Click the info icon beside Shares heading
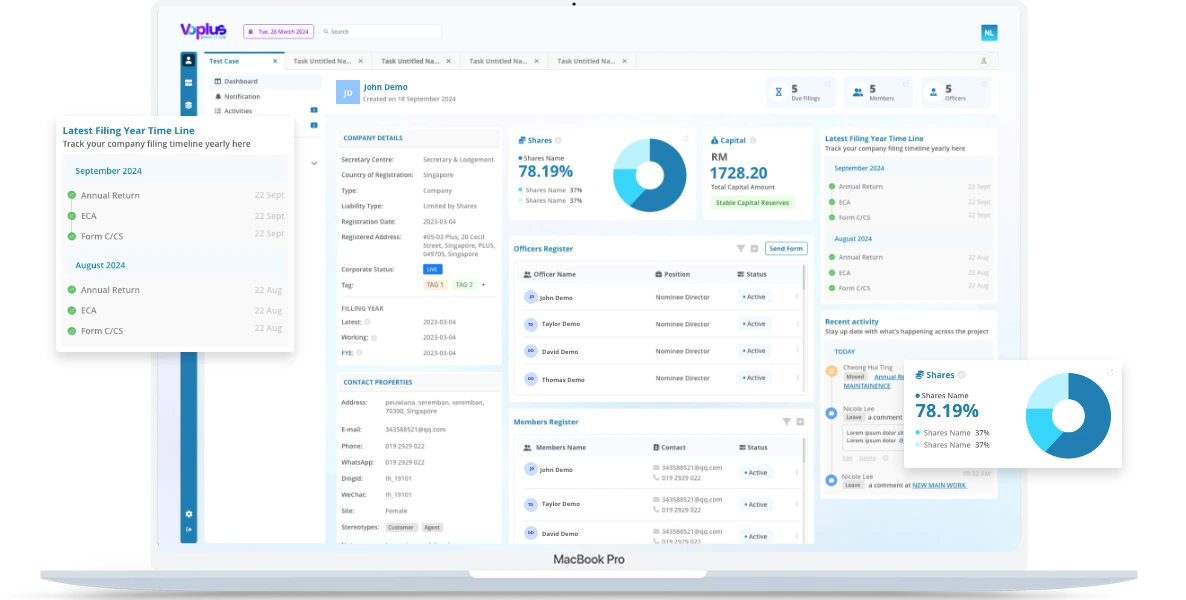Screen dimensions: 1186x600 point(560,140)
